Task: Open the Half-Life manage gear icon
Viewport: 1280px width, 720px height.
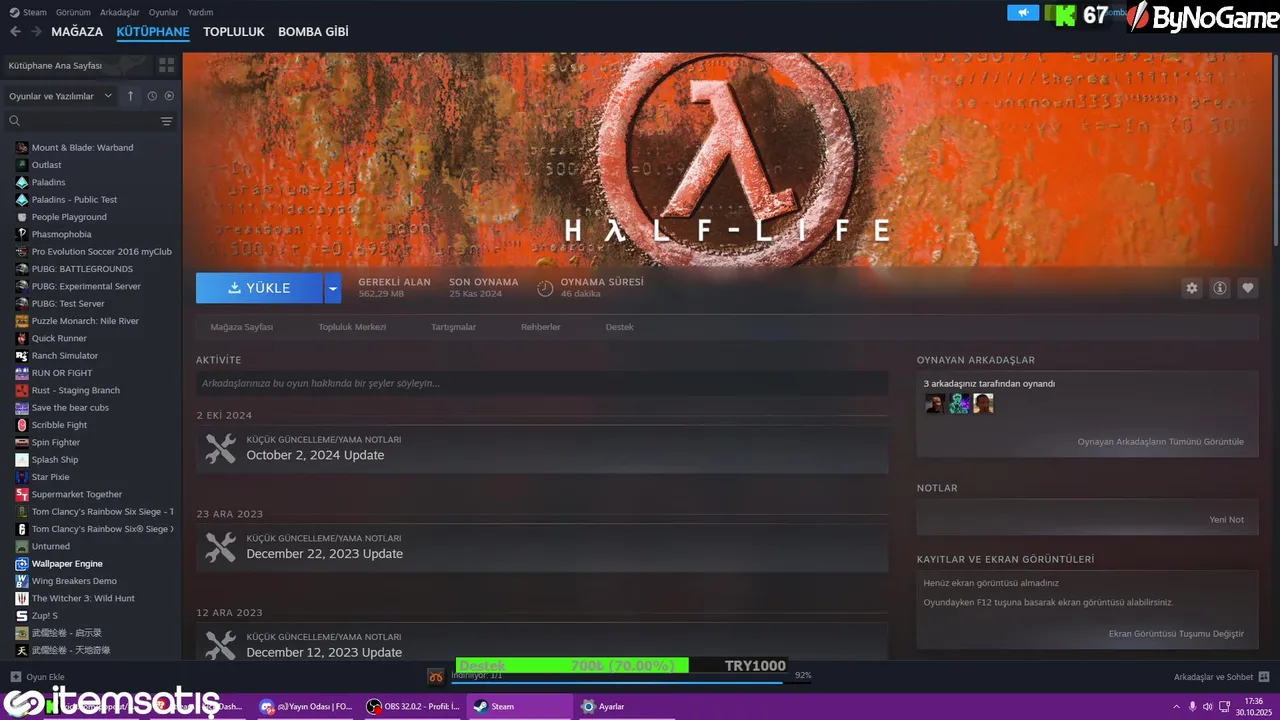Action: click(x=1191, y=288)
